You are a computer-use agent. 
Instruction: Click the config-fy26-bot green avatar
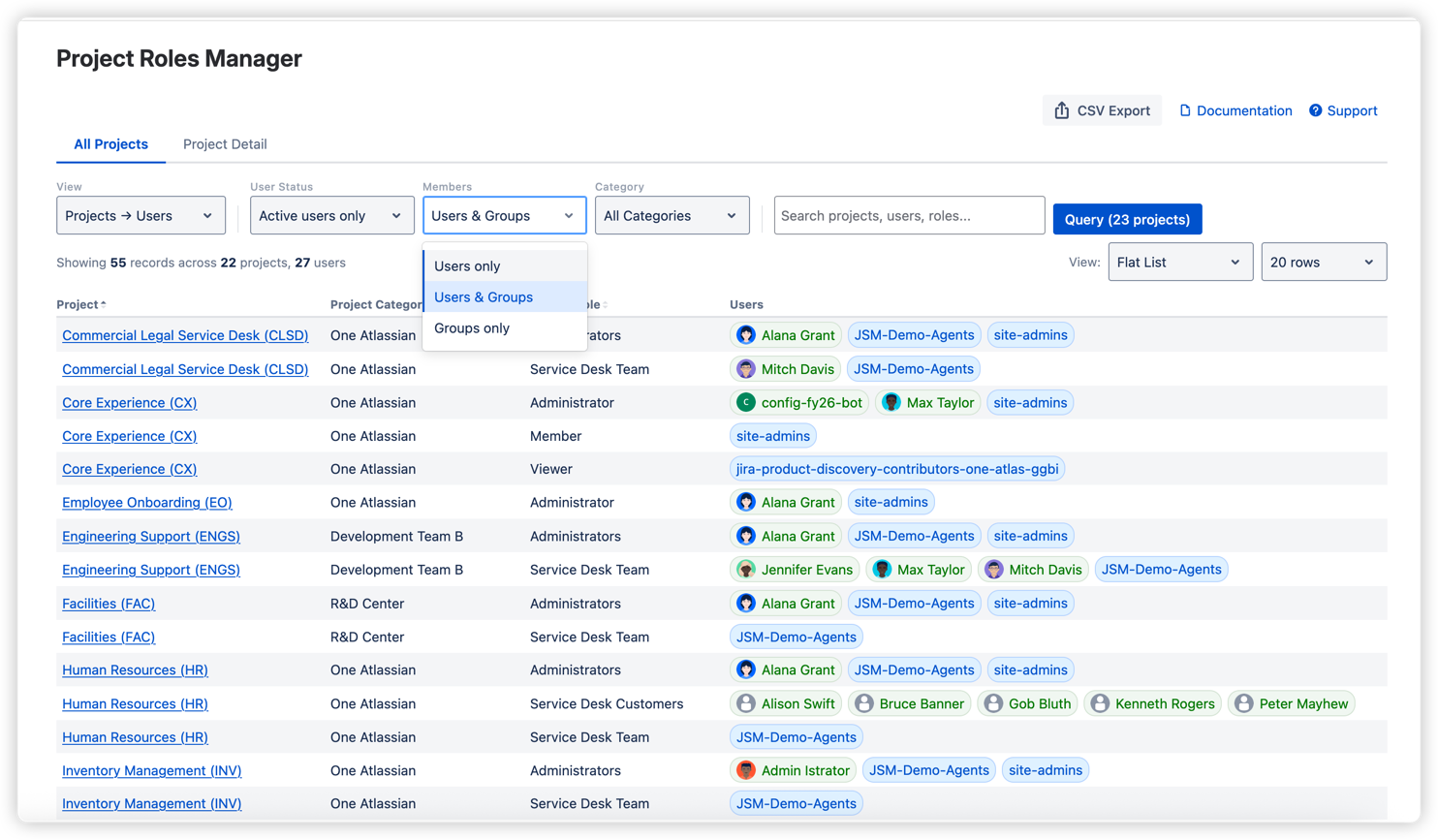(747, 402)
